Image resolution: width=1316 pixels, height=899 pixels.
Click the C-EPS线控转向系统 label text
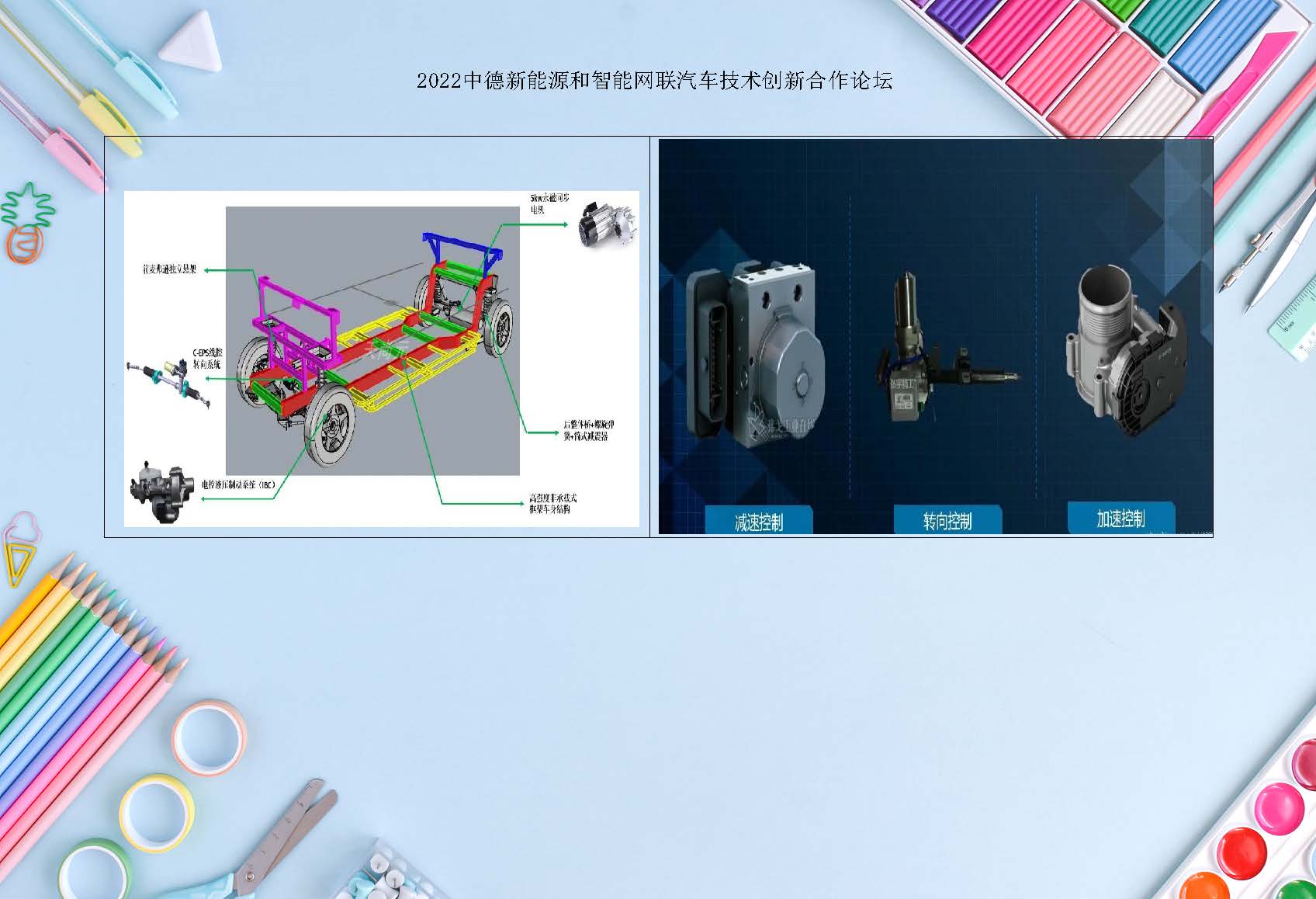(x=207, y=358)
